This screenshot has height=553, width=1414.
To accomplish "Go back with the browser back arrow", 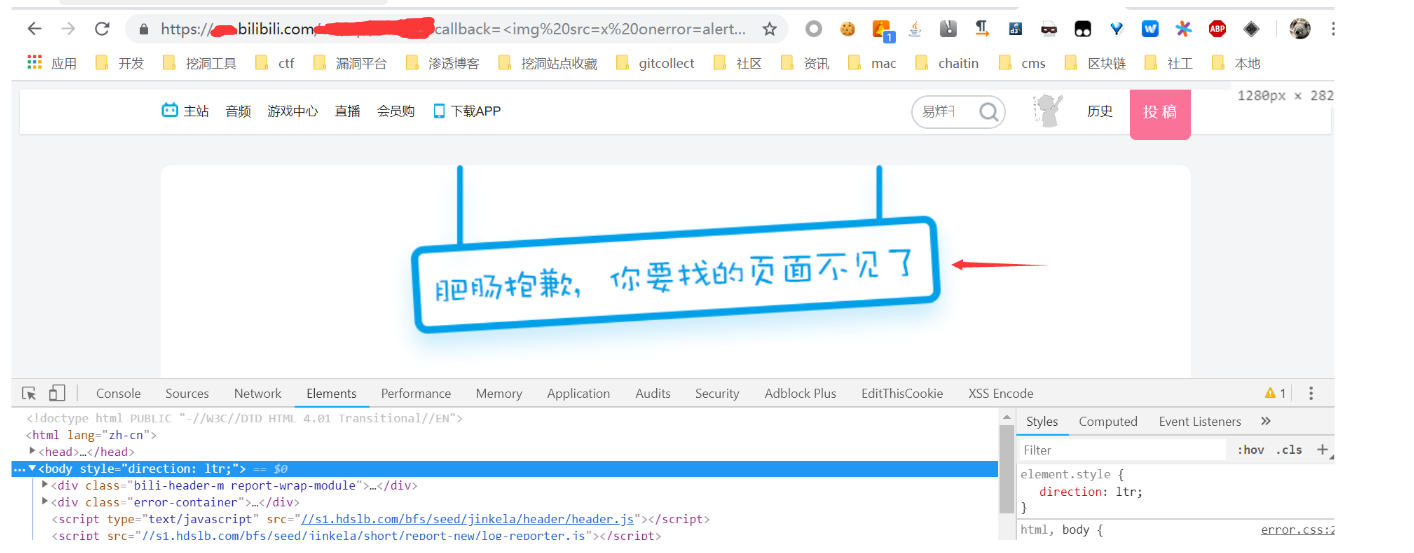I will pyautogui.click(x=34, y=29).
